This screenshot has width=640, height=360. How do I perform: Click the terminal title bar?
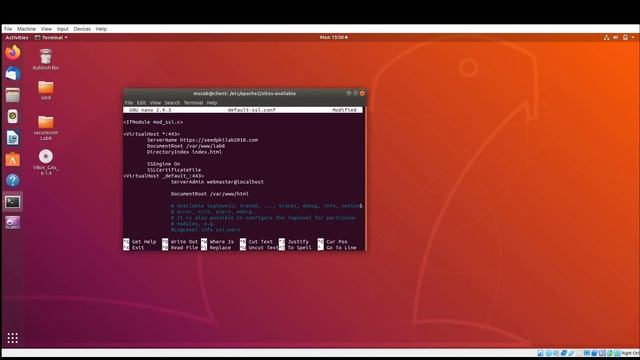click(x=244, y=93)
